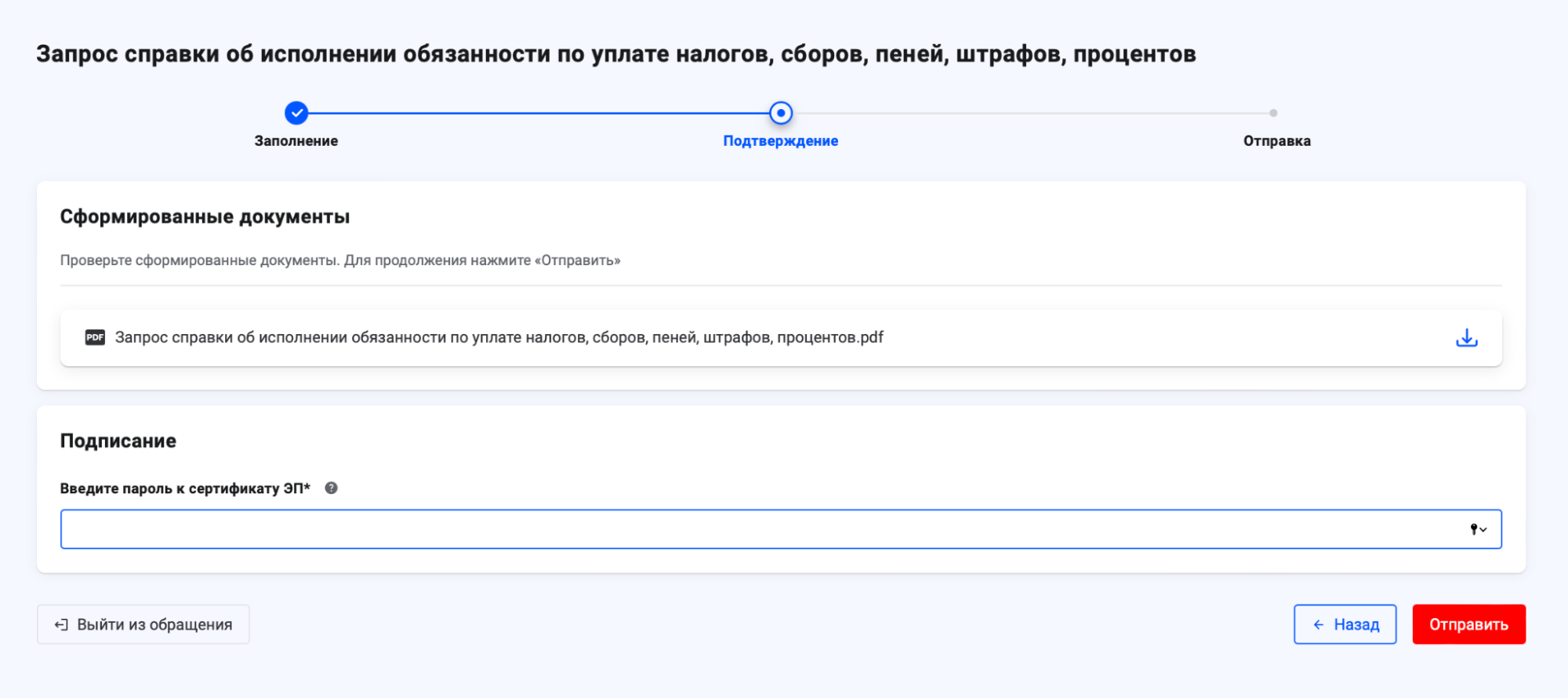Select the Отправка step dot

(x=1273, y=113)
